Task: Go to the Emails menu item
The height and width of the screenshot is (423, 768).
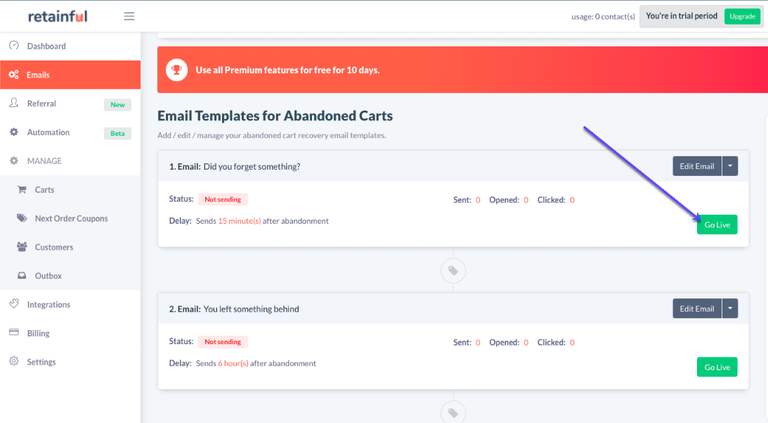Action: 70,75
